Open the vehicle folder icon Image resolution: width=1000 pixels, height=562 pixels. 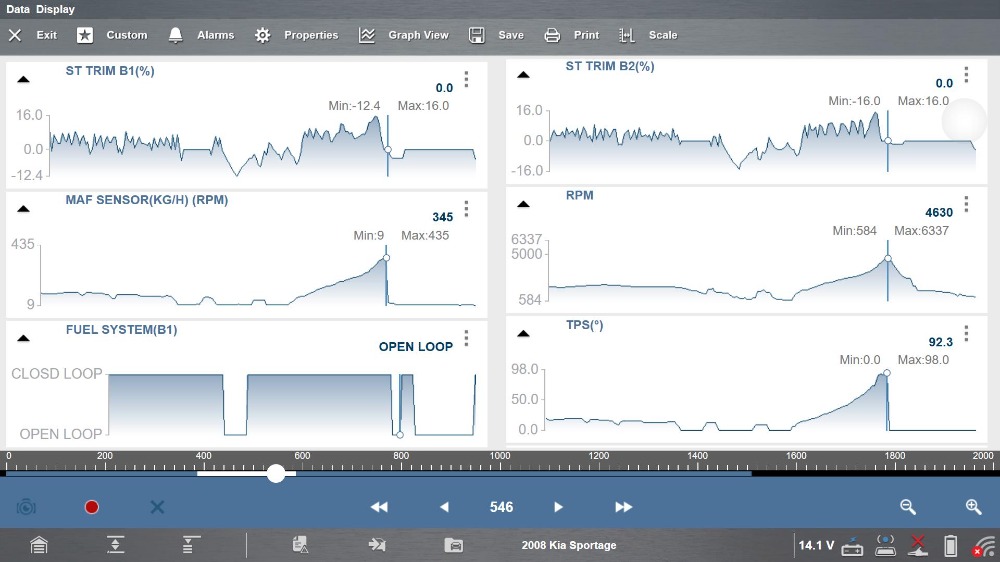coord(454,545)
